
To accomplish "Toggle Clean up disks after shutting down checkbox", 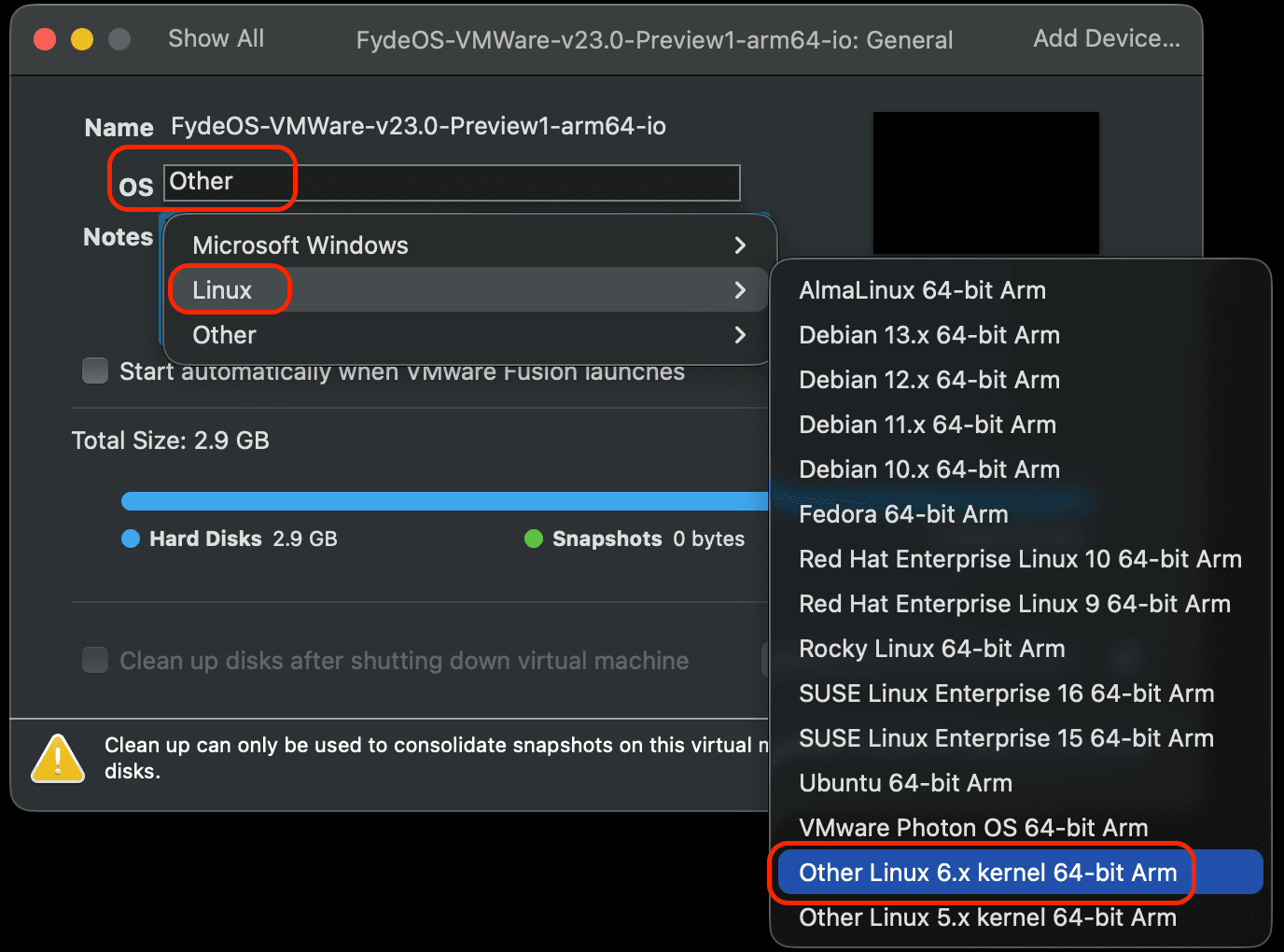I will point(95,660).
